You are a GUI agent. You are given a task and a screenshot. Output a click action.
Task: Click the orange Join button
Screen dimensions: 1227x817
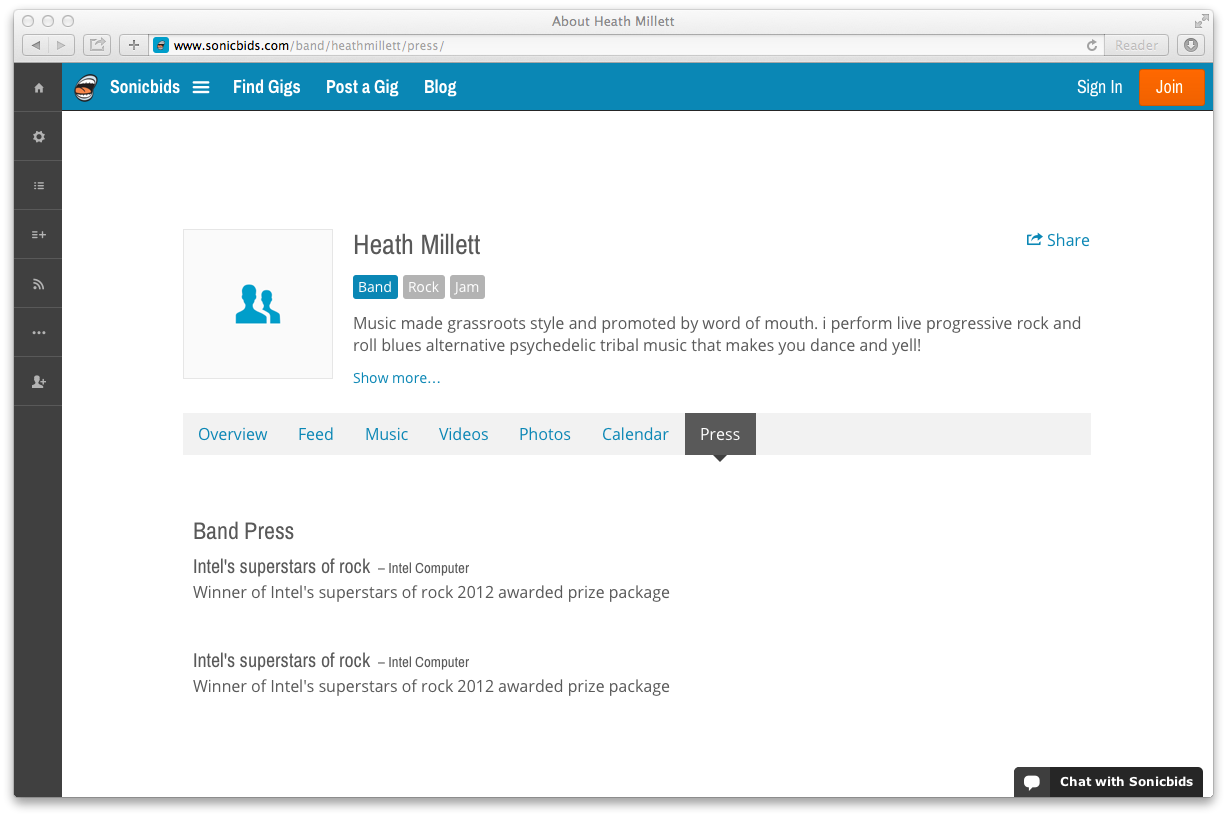click(x=1172, y=87)
